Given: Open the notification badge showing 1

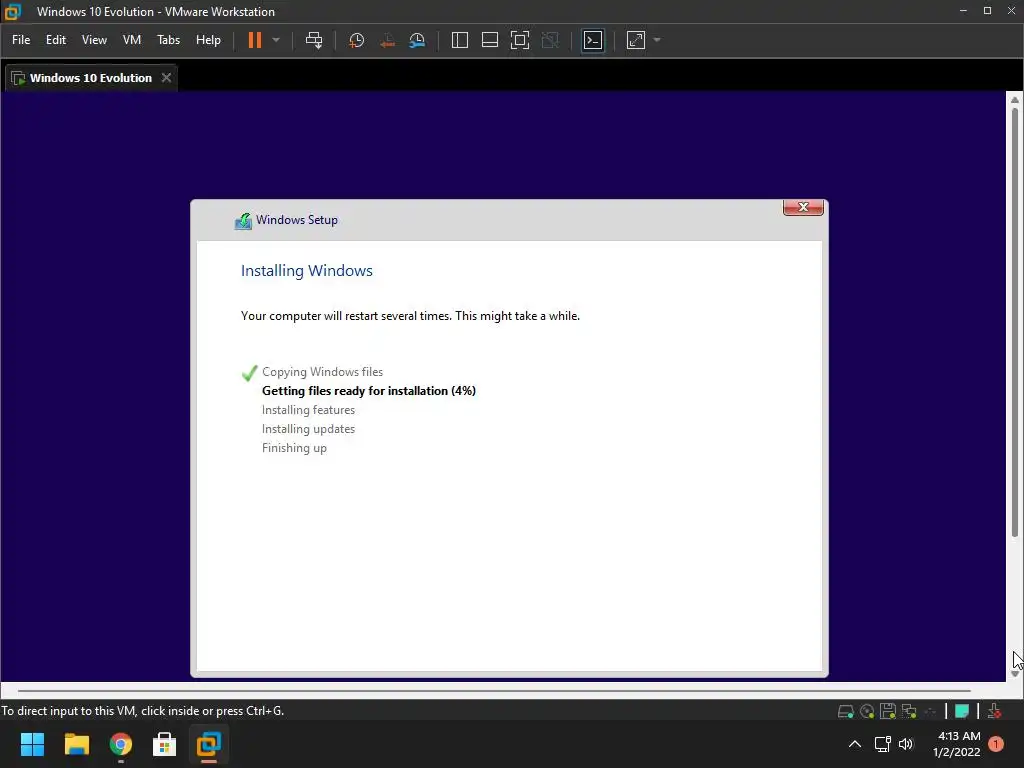Looking at the screenshot, I should pyautogui.click(x=996, y=744).
